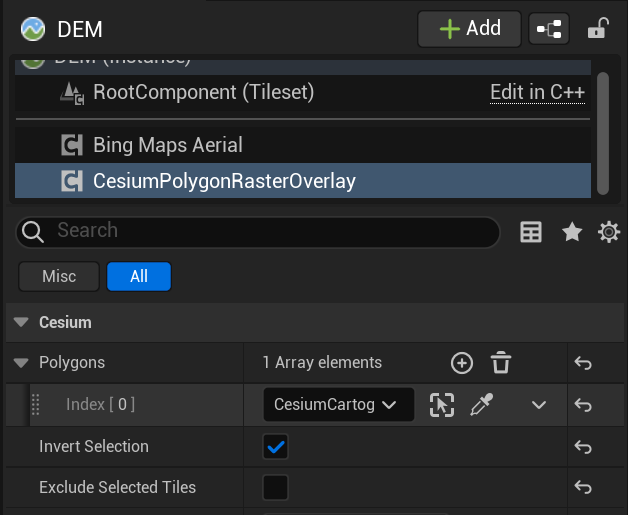Toggle the details panel lock icon
Screen dimensions: 628x515
pos(598,28)
